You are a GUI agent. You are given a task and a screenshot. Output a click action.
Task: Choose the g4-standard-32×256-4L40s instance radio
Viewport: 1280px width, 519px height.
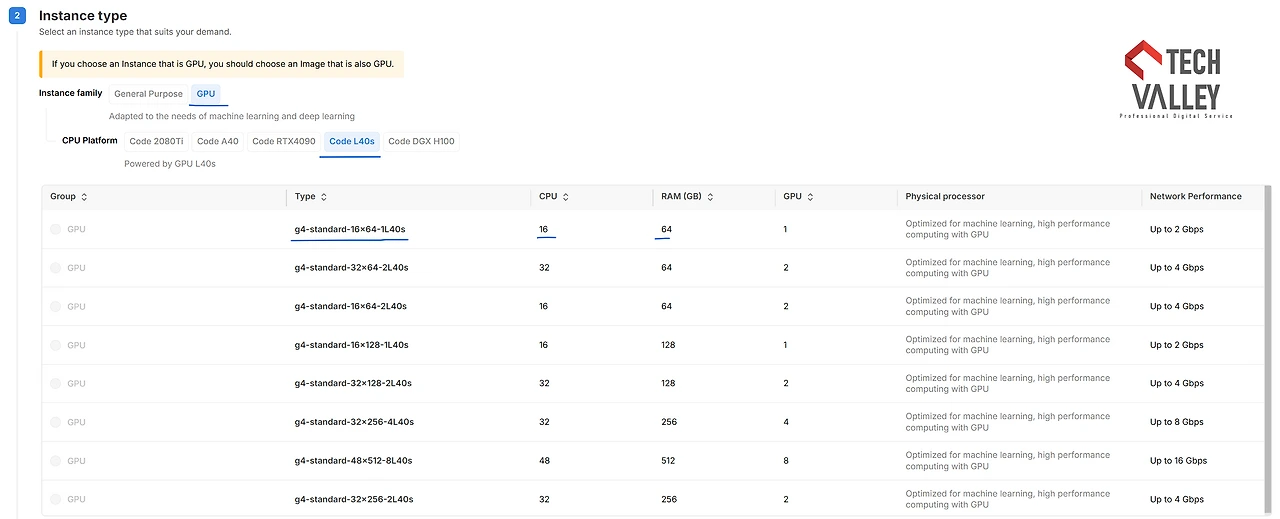[55, 422]
